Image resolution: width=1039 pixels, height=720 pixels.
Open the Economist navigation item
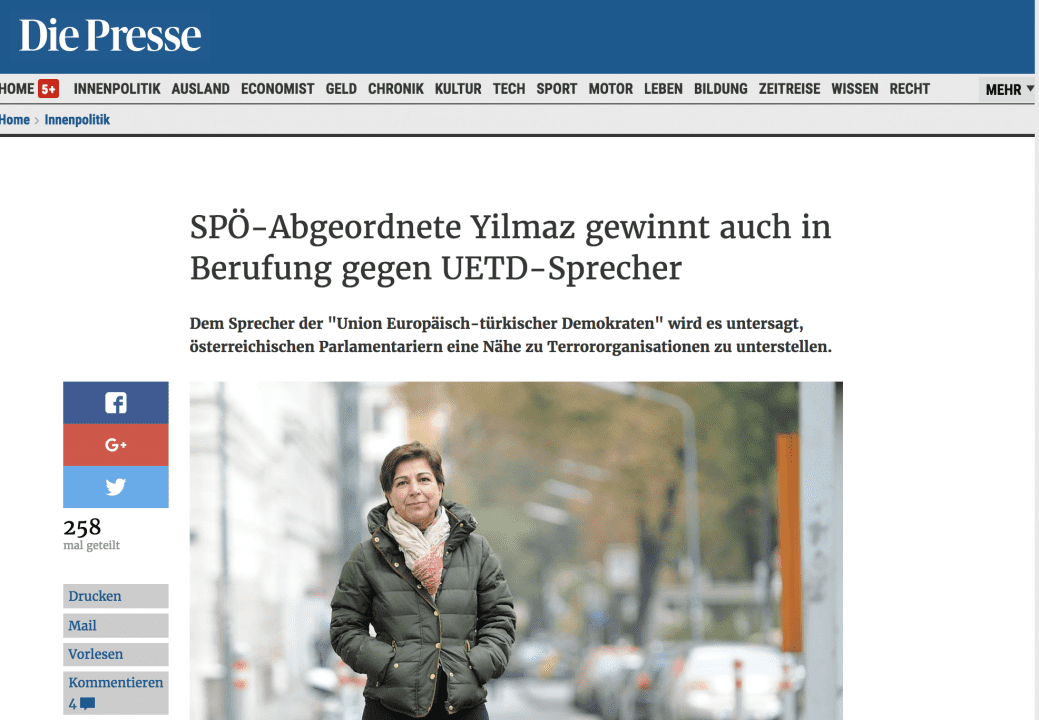(x=277, y=89)
